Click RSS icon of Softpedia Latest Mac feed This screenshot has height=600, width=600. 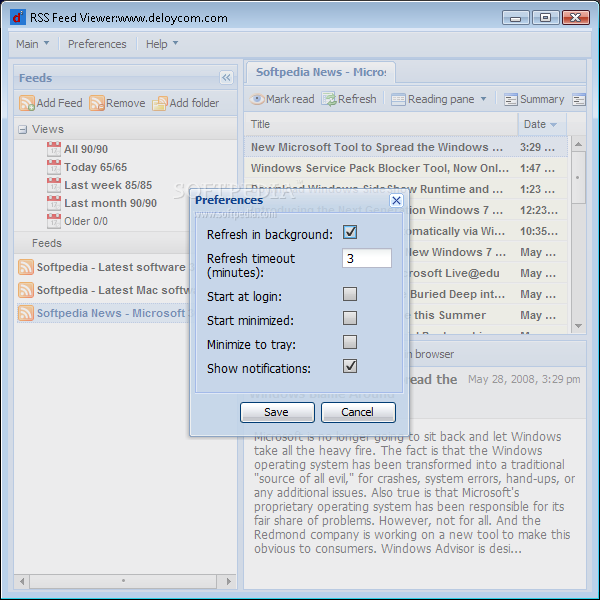26,290
